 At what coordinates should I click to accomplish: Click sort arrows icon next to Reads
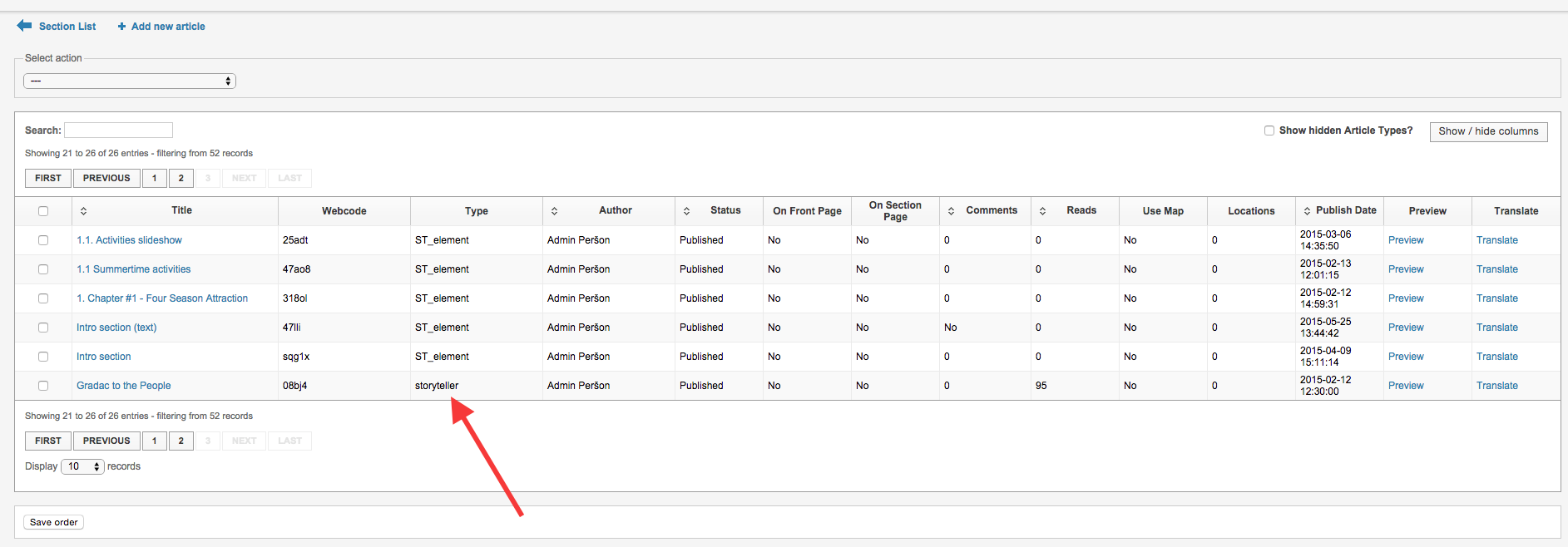pyautogui.click(x=1042, y=211)
